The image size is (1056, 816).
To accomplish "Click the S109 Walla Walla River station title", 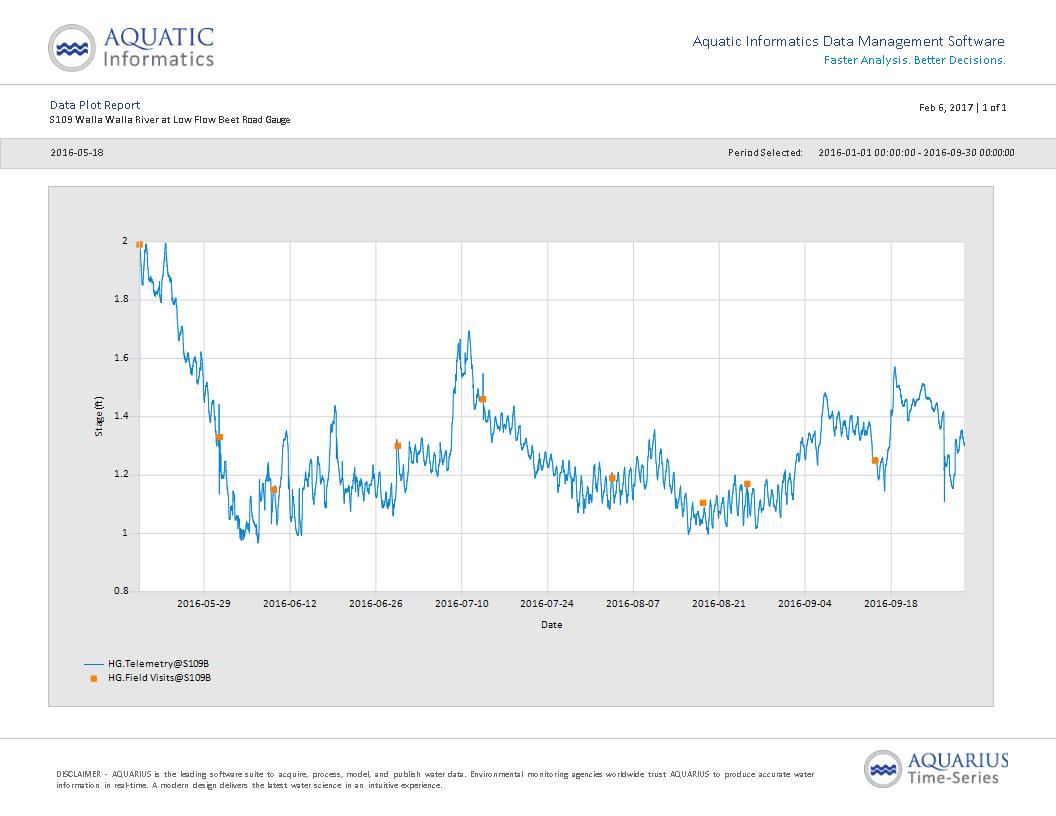I will click(x=170, y=120).
